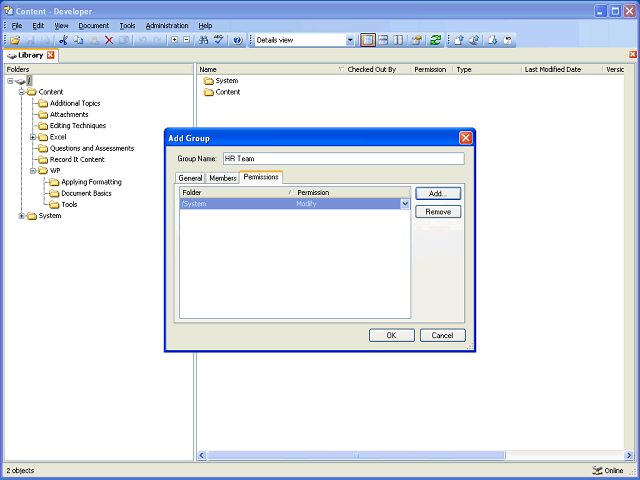The height and width of the screenshot is (480, 640).
Task: Click the Check Out down-arrow icon
Action: tap(493, 40)
